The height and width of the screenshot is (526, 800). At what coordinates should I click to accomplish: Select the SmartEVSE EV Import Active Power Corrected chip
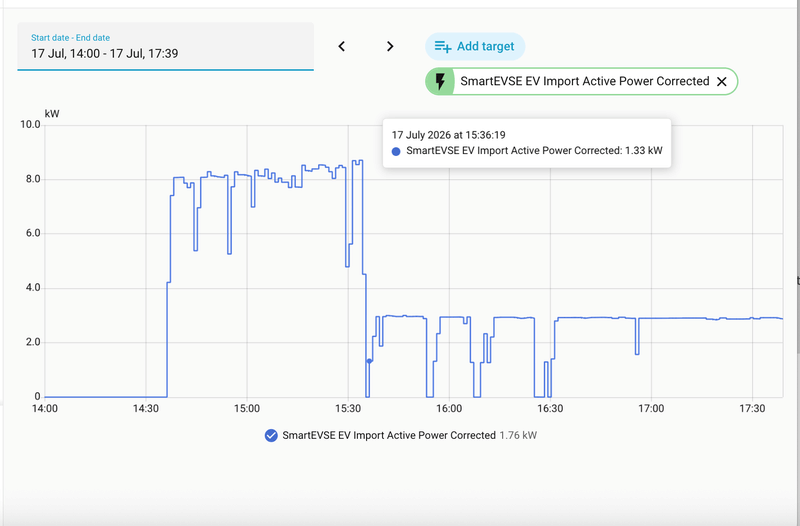pos(582,81)
